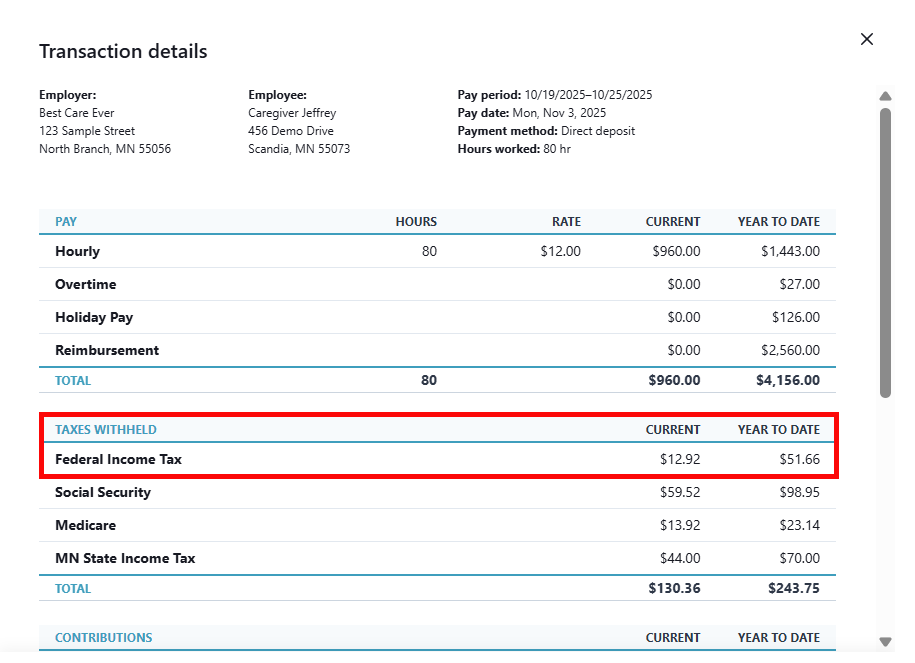
Task: Close the Transaction details dialog
Action: [x=867, y=39]
